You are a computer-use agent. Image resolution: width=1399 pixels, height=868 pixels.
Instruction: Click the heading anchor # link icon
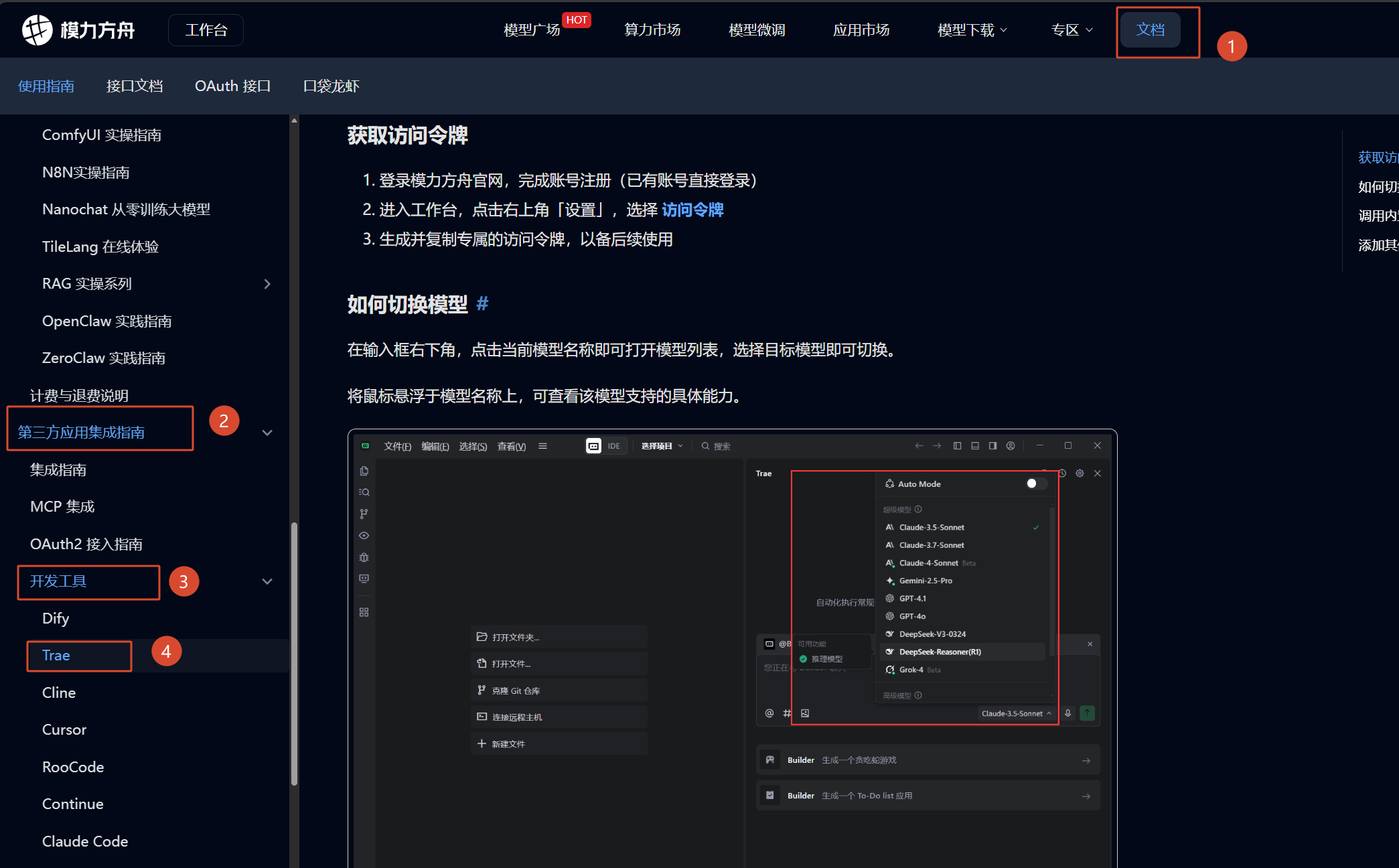pos(482,304)
